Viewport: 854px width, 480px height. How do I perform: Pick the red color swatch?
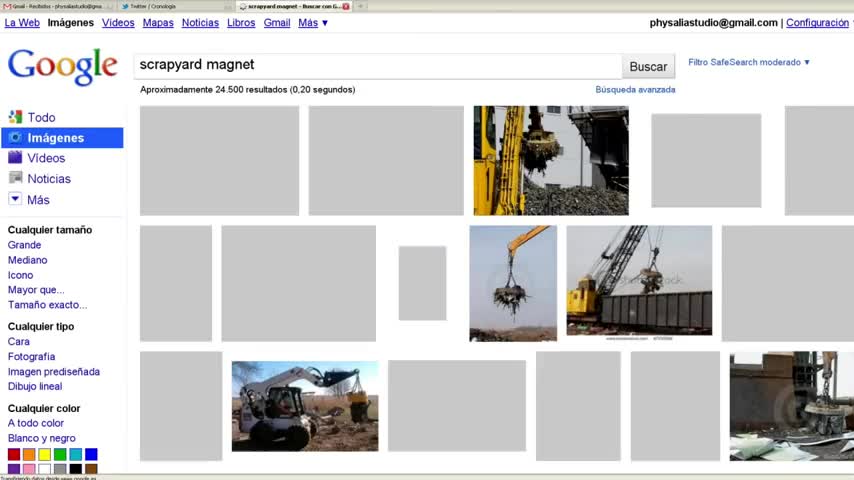coord(14,454)
